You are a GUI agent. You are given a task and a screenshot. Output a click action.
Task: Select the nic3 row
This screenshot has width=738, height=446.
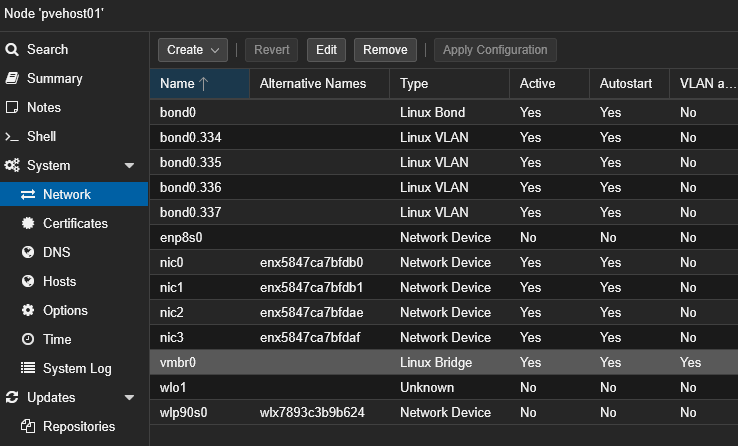click(444, 337)
